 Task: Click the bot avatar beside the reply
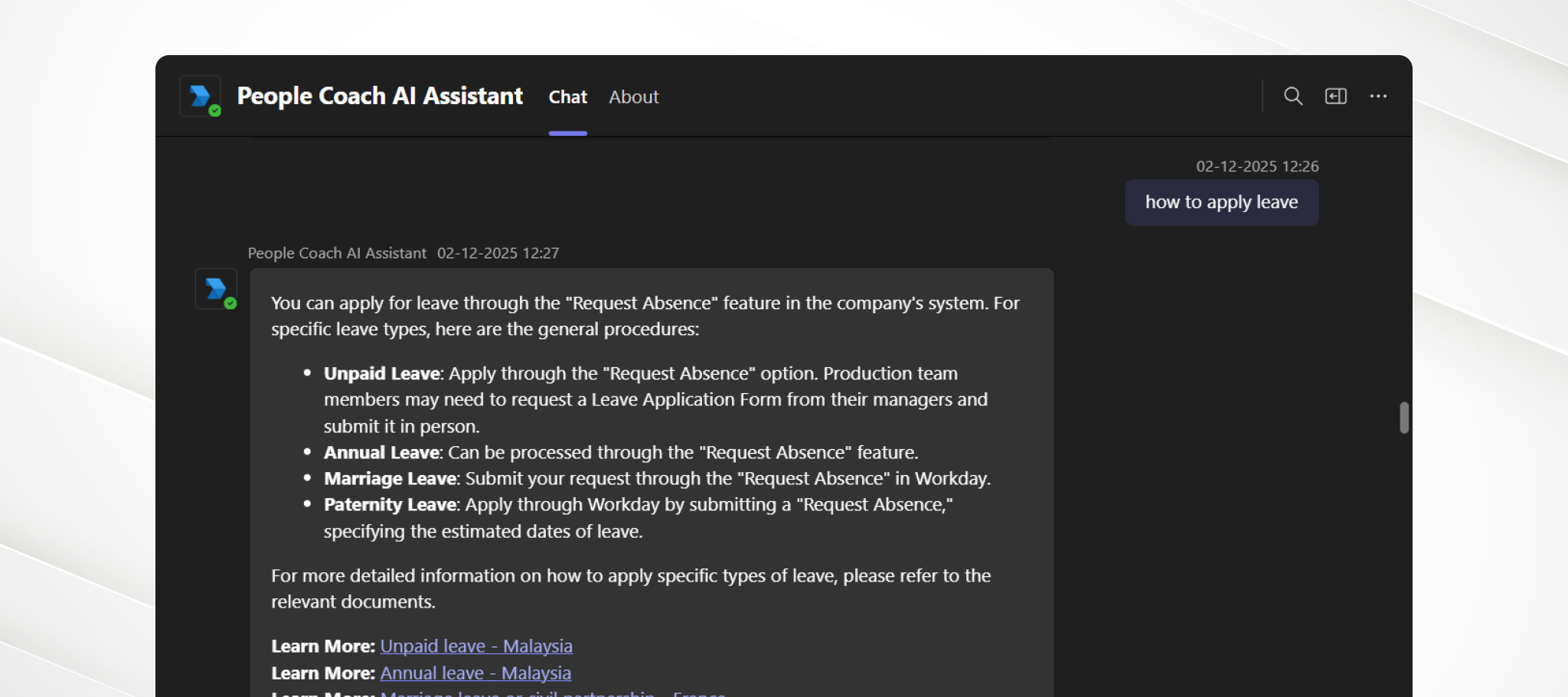[216, 289]
